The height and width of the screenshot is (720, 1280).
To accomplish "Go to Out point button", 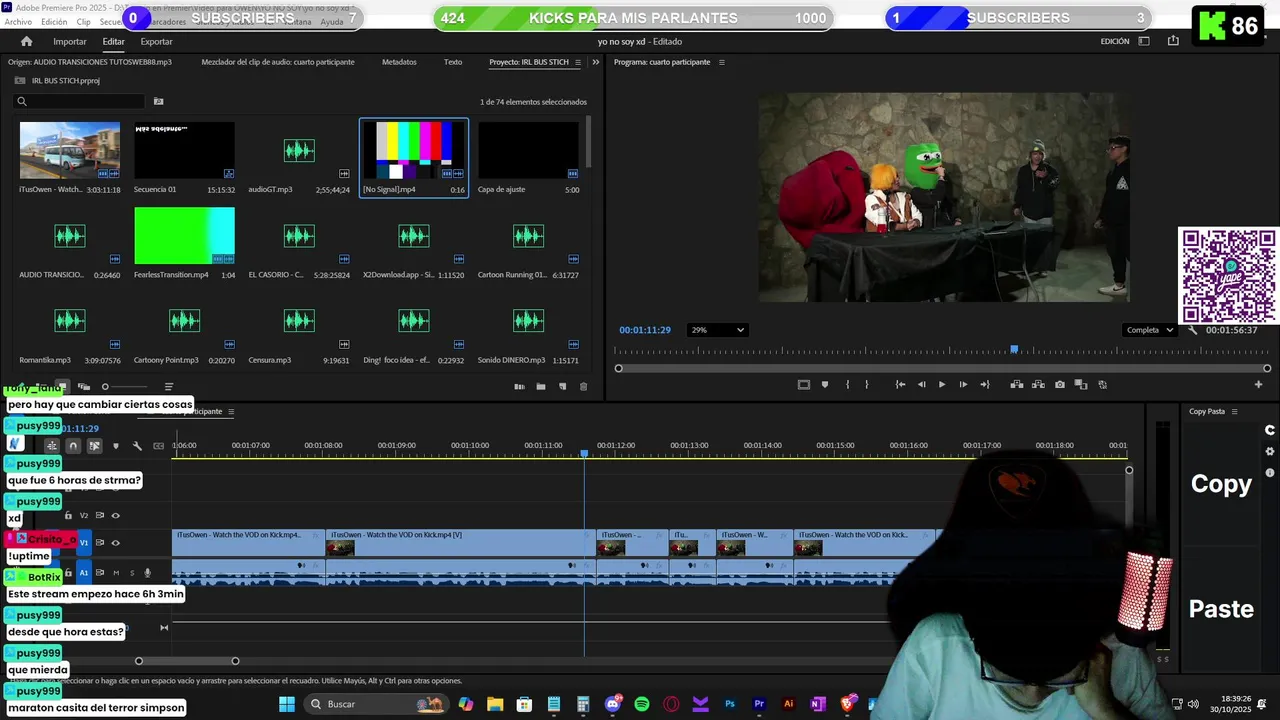I will (985, 384).
